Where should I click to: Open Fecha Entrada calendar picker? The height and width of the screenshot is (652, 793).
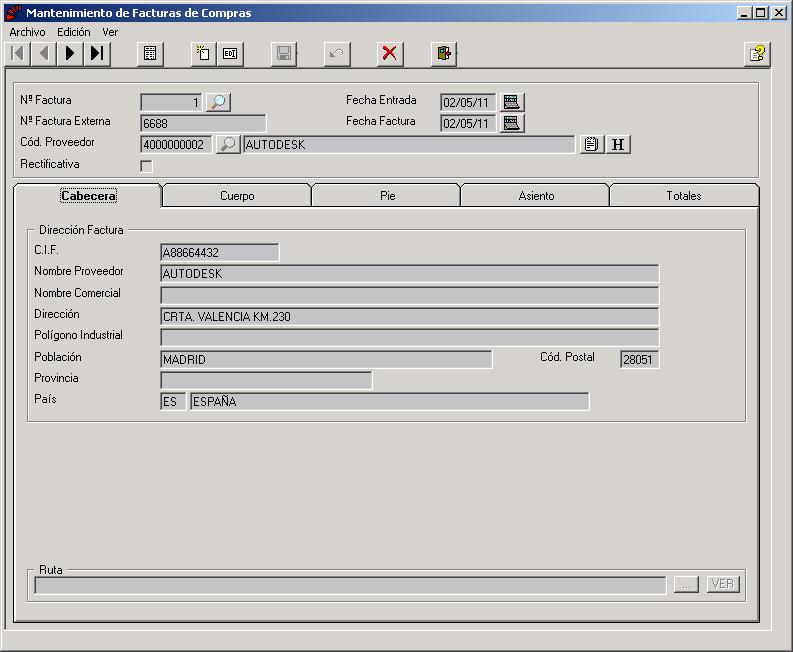[512, 102]
